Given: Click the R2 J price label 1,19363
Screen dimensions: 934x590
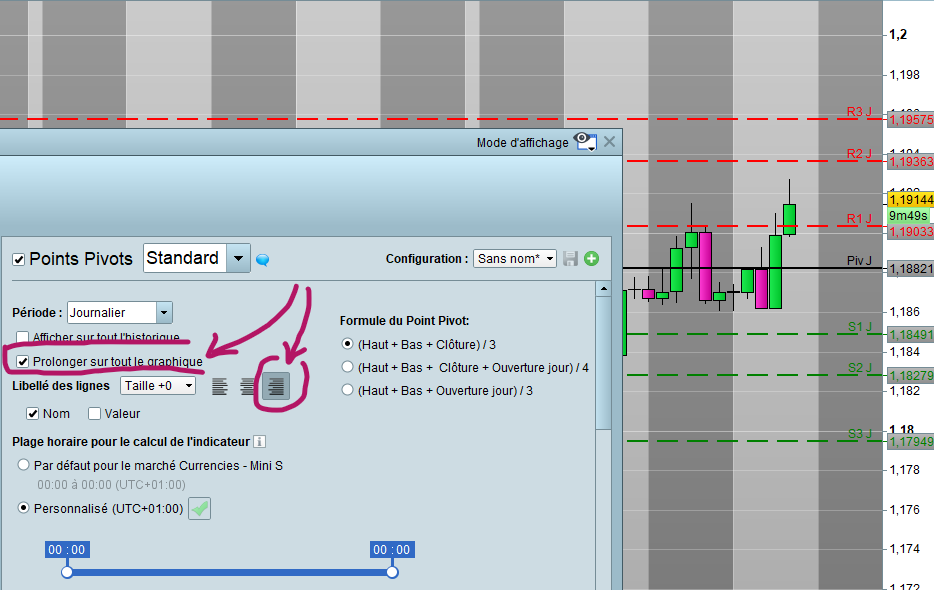Looking at the screenshot, I should tap(911, 162).
